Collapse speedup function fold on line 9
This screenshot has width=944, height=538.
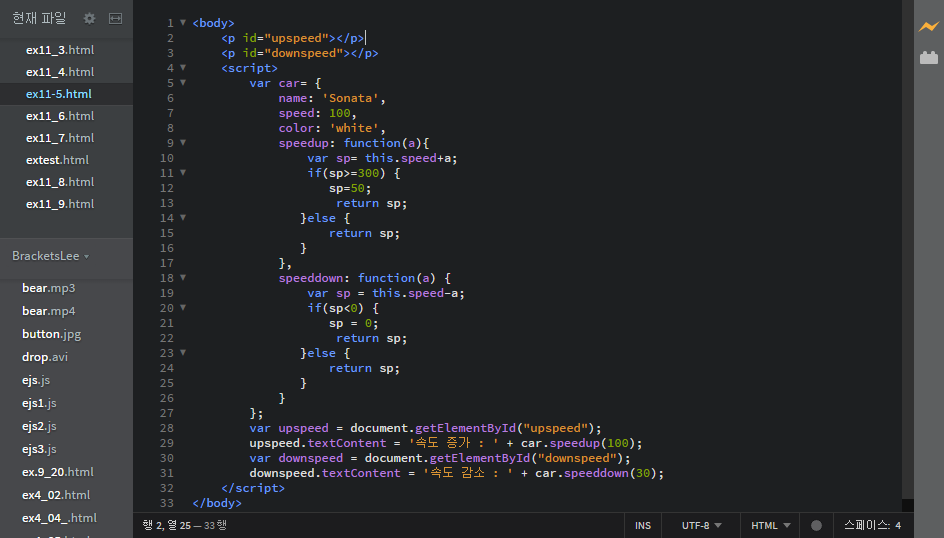183,143
